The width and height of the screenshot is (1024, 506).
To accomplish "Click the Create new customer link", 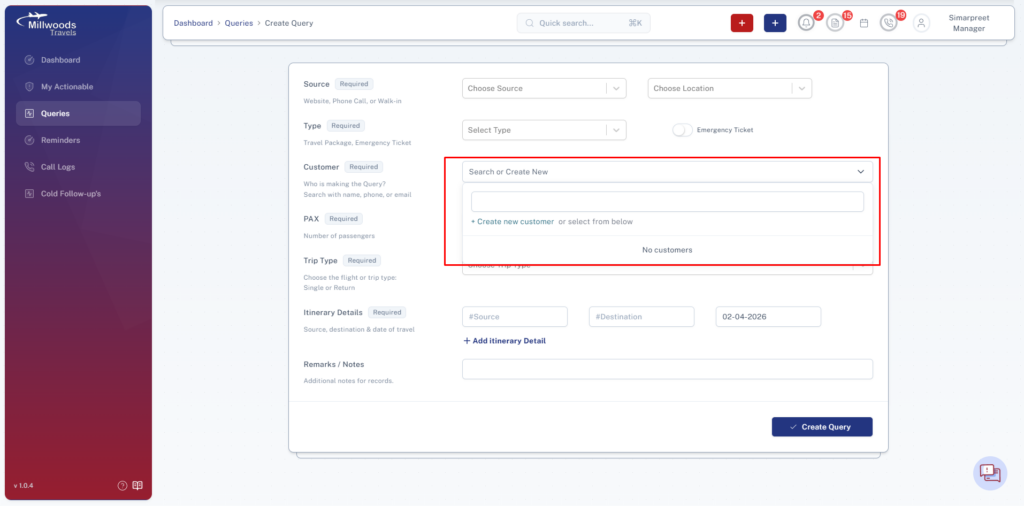I will [x=513, y=222].
